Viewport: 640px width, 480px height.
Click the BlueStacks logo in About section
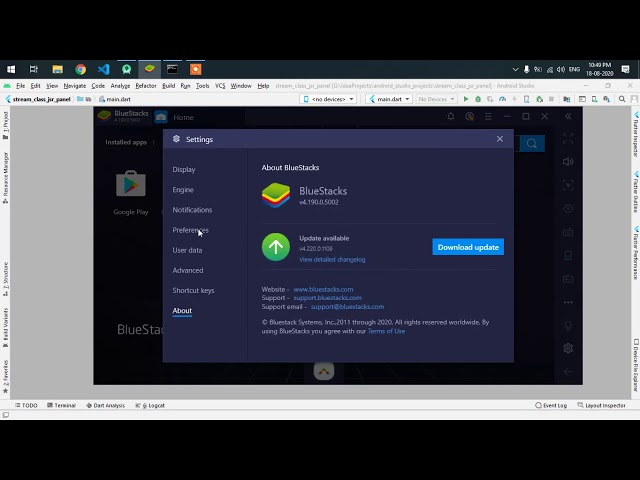click(x=276, y=195)
